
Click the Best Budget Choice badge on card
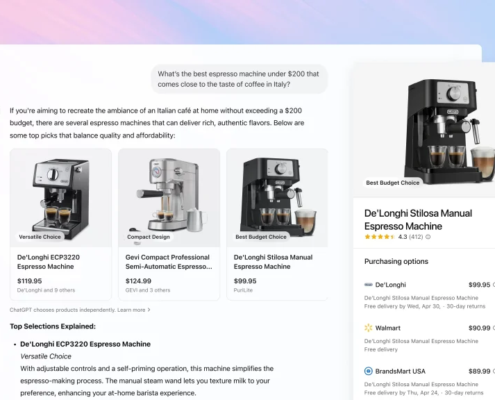click(261, 237)
